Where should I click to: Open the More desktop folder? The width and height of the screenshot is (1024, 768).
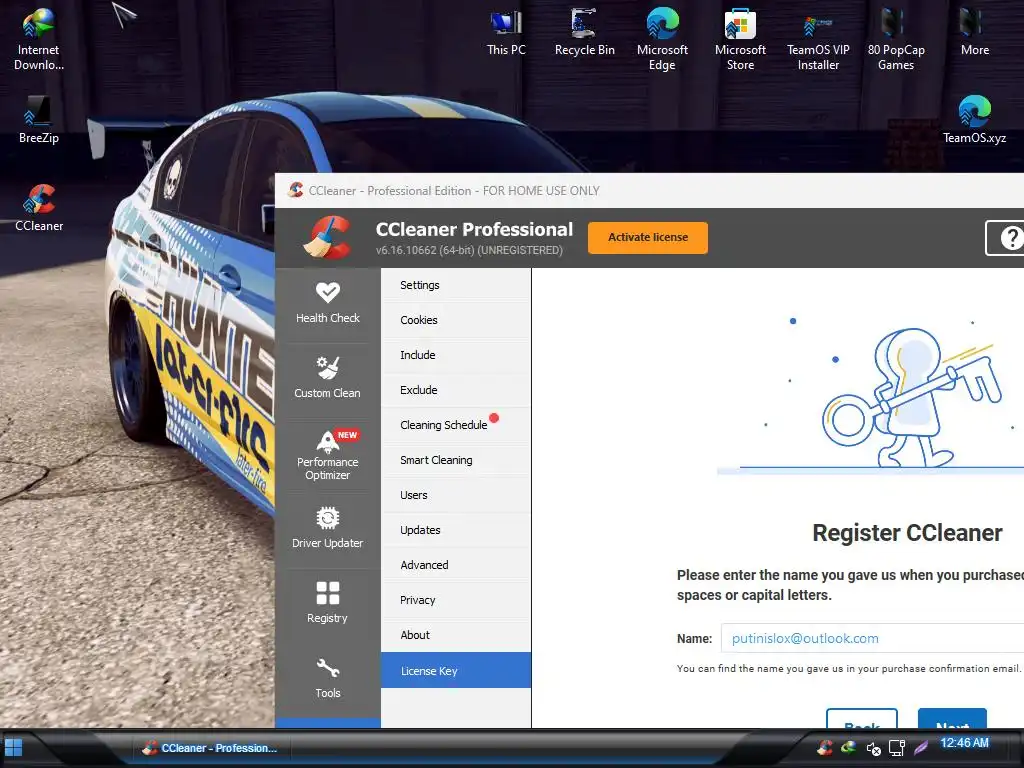pyautogui.click(x=974, y=31)
